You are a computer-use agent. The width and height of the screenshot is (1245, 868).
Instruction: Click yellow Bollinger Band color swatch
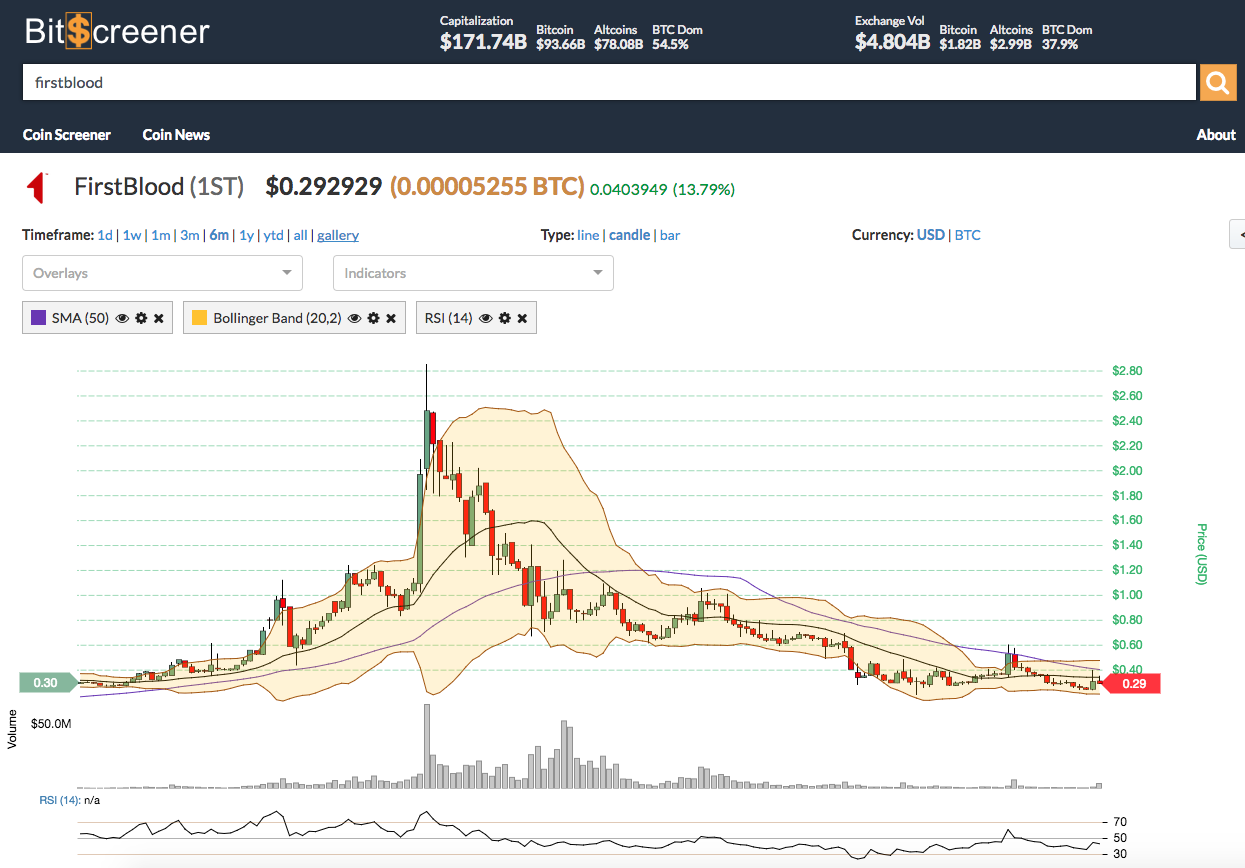(200, 318)
